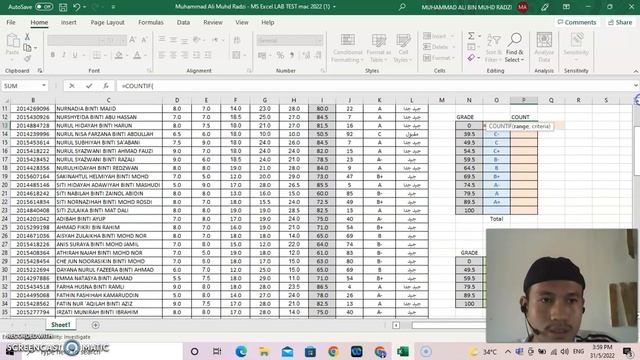Apply the Fill Color paint bucket
The width and height of the screenshot is (640, 360).
(118, 55)
